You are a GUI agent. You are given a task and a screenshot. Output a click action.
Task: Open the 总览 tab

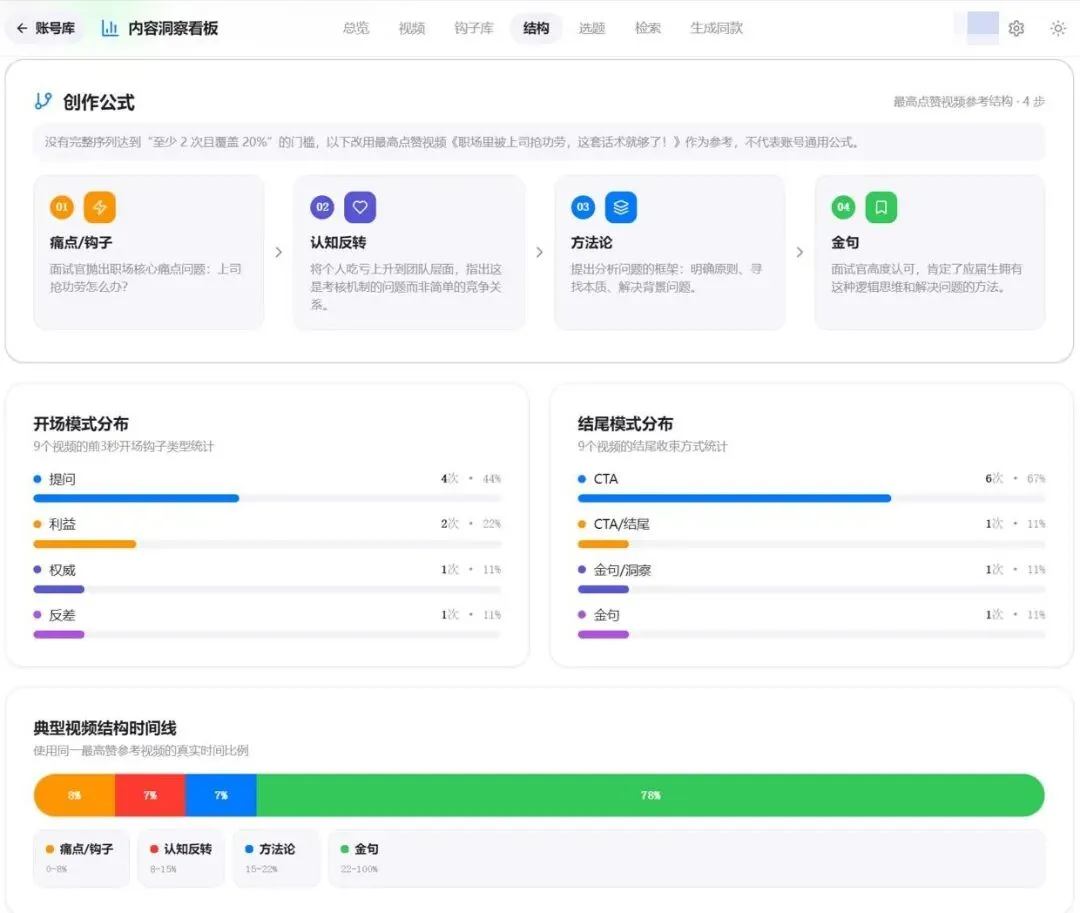point(356,28)
